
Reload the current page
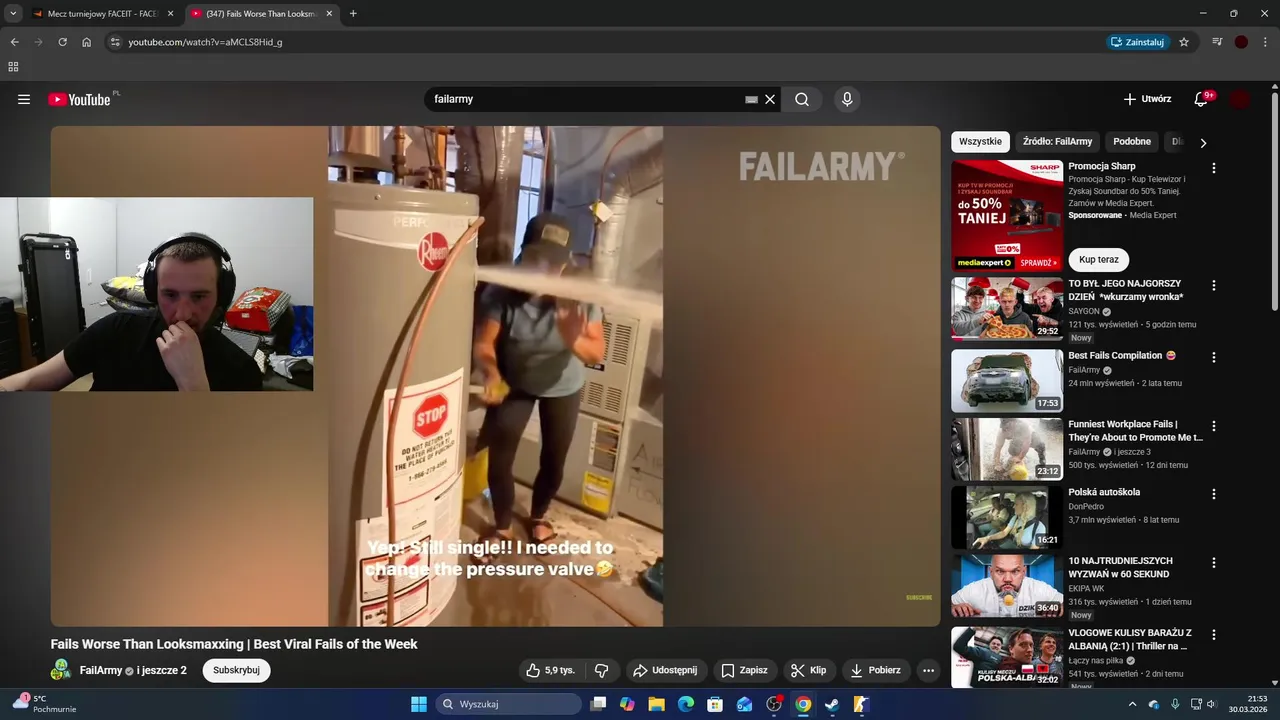(x=62, y=42)
